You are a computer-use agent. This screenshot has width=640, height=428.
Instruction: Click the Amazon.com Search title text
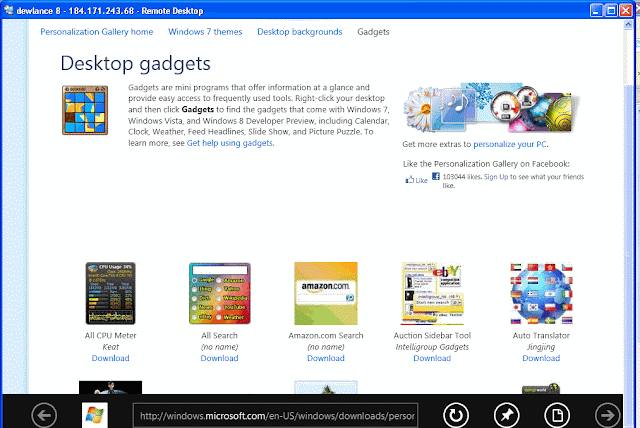coord(326,335)
